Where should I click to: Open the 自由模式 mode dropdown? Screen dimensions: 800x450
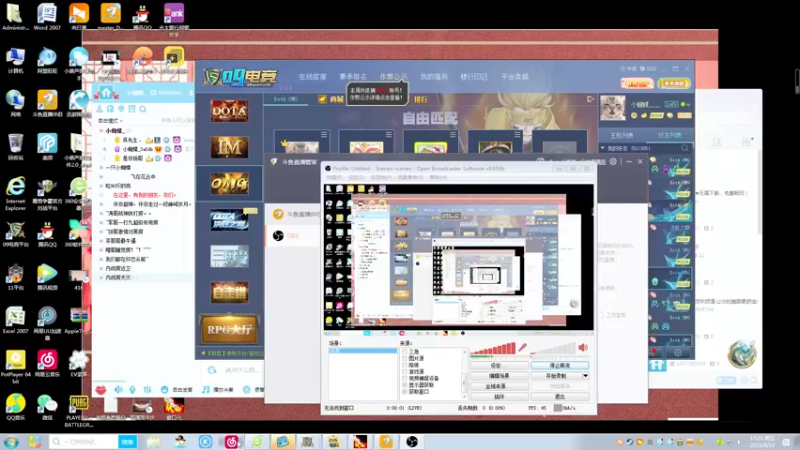coord(110,121)
